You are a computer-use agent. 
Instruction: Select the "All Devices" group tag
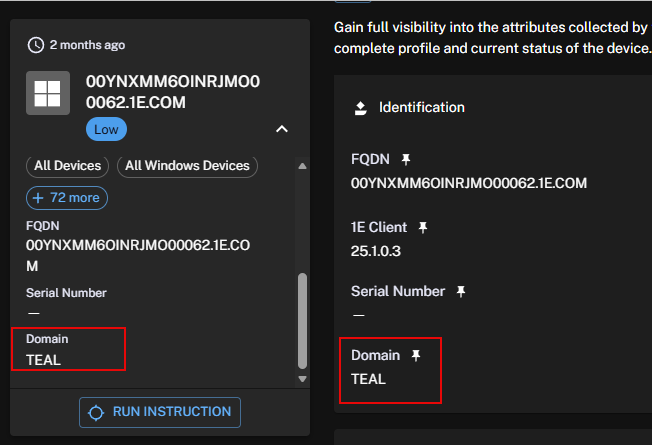coord(67,165)
